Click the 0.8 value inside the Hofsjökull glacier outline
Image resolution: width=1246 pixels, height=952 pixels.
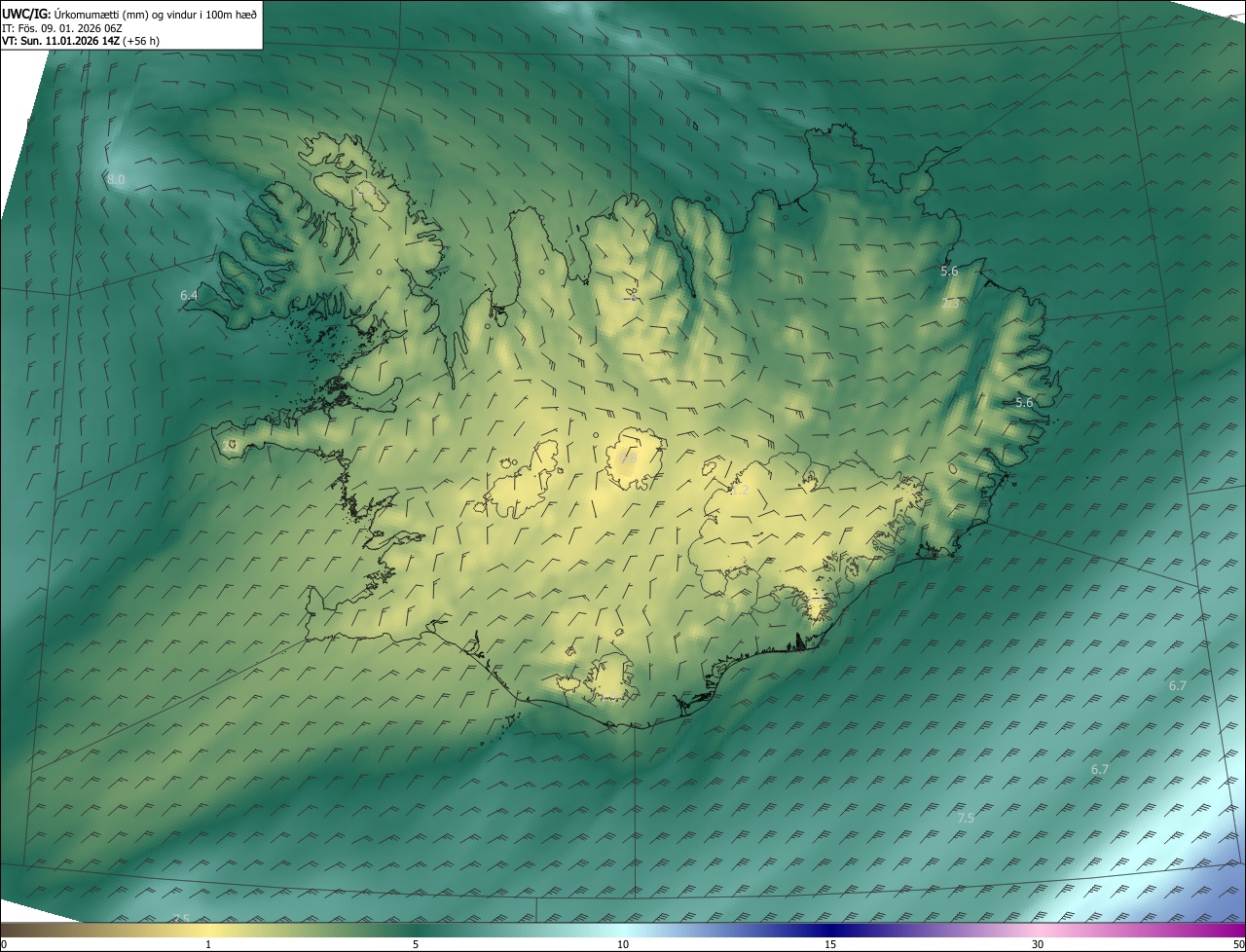(x=628, y=458)
